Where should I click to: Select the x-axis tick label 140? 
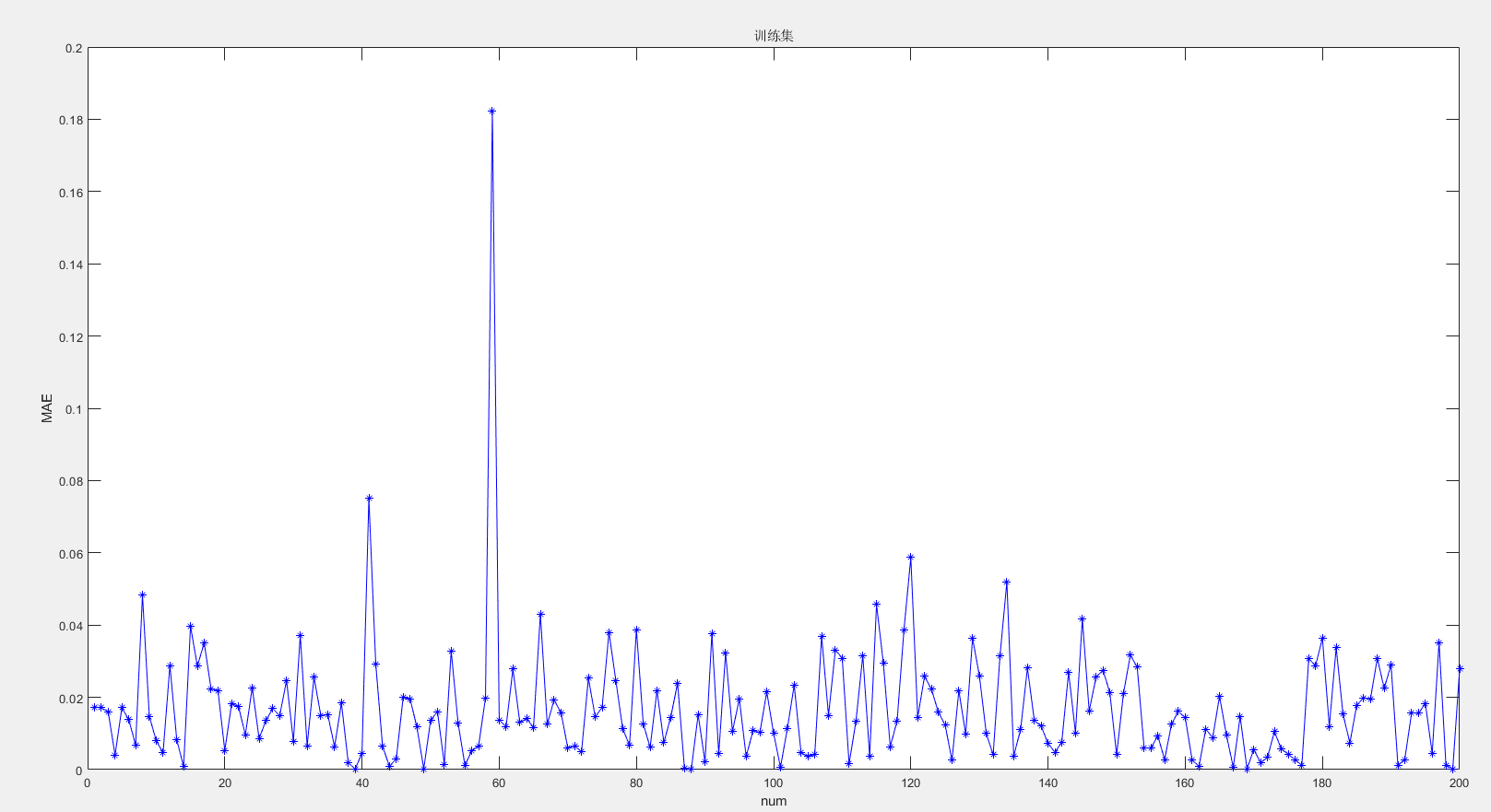pyautogui.click(x=1047, y=783)
